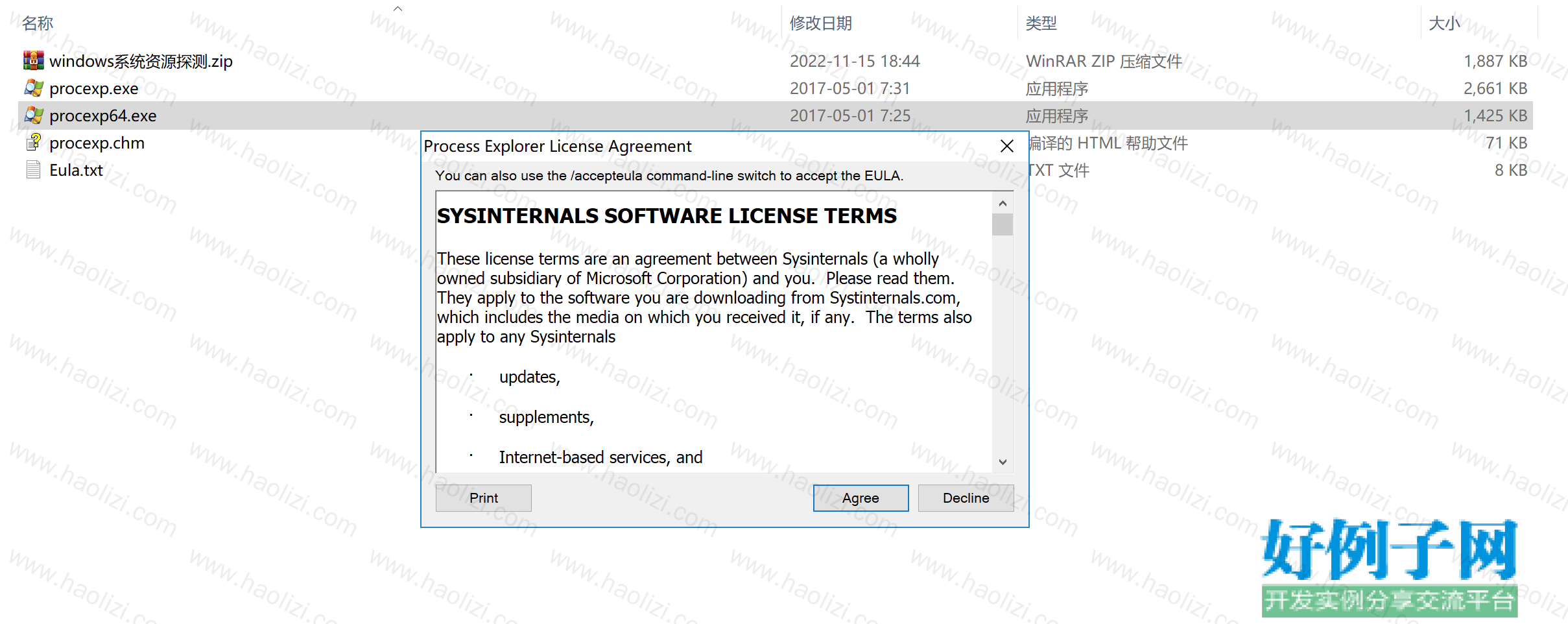This screenshot has width=1568, height=624.
Task: Select the file windows系统资源探测.zip
Action: point(141,61)
